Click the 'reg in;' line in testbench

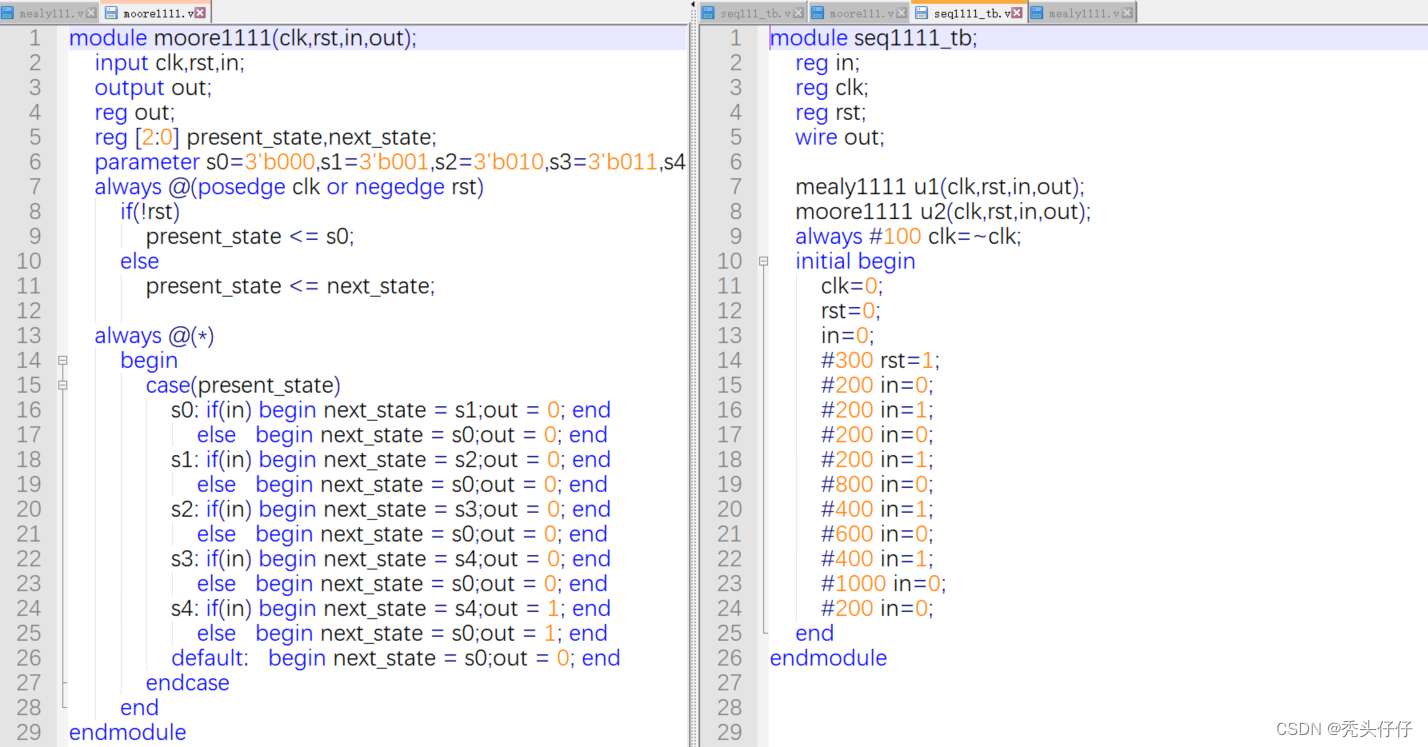(x=827, y=63)
